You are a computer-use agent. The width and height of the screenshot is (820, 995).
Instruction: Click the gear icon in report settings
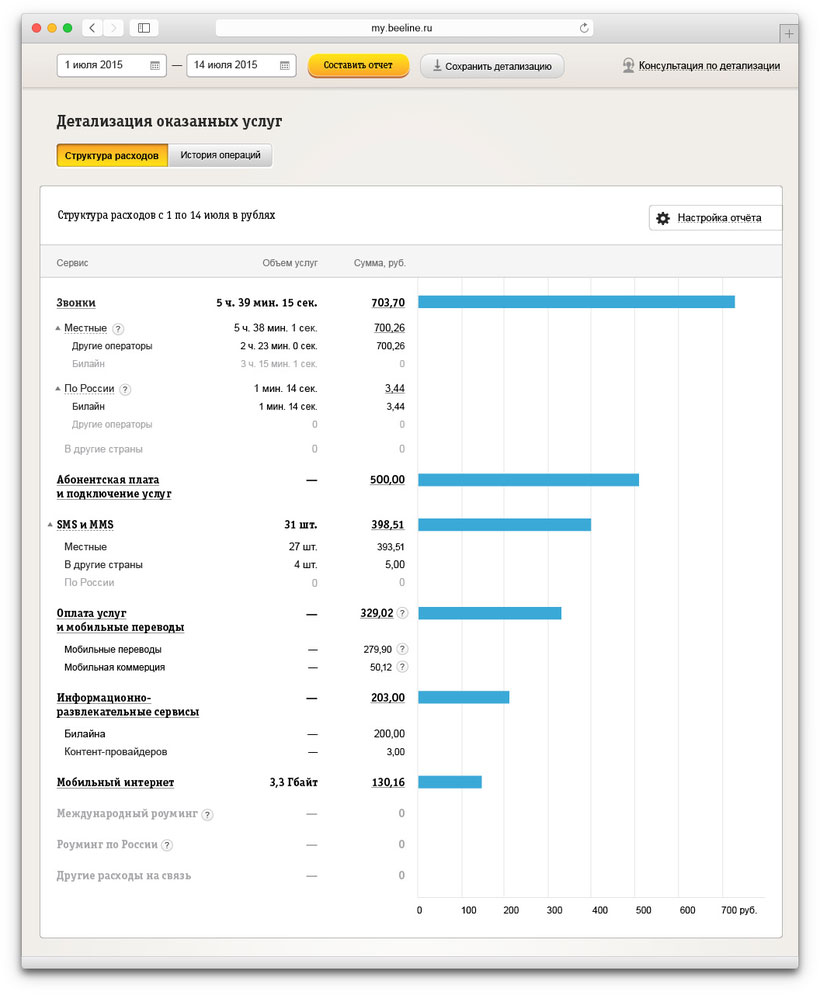662,218
